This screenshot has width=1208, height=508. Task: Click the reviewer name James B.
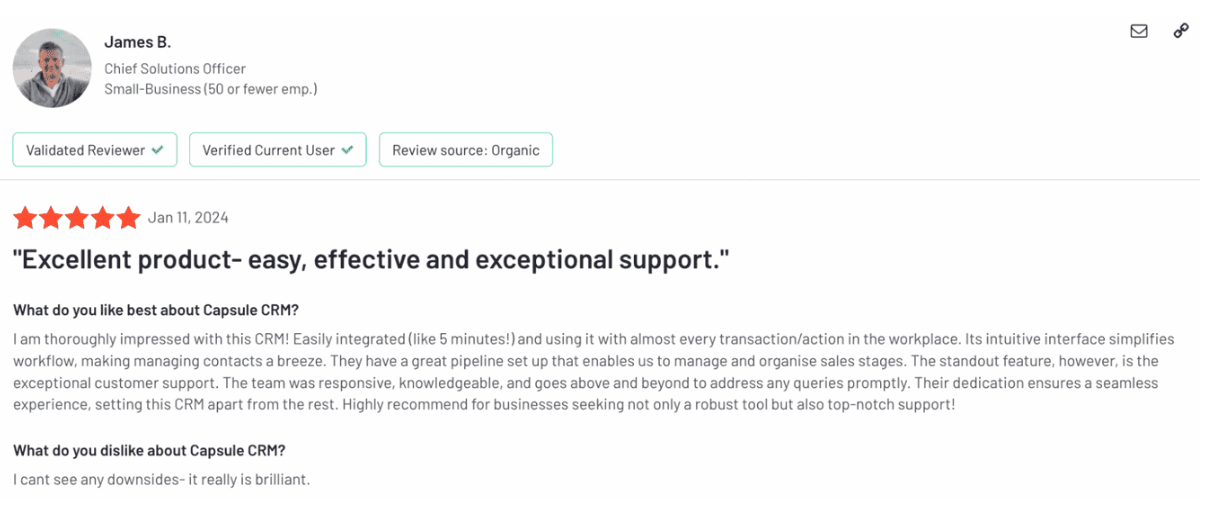pos(138,42)
